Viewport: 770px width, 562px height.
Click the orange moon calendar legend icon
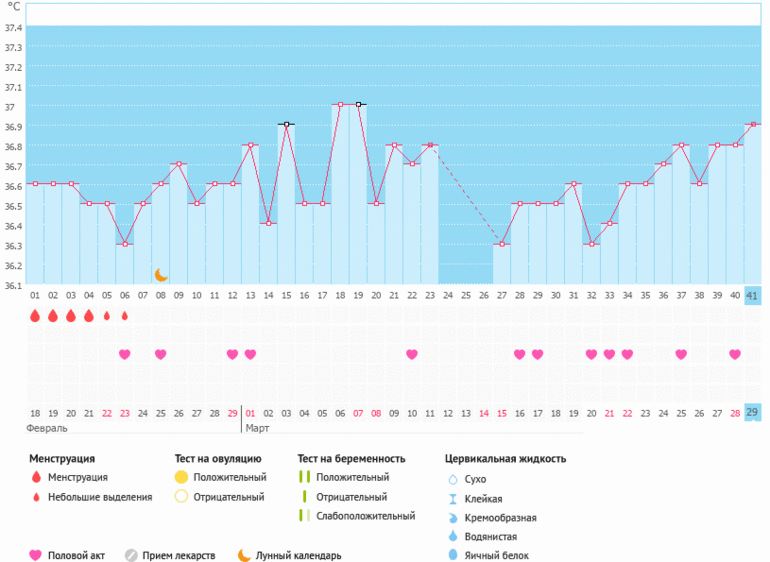[244, 555]
